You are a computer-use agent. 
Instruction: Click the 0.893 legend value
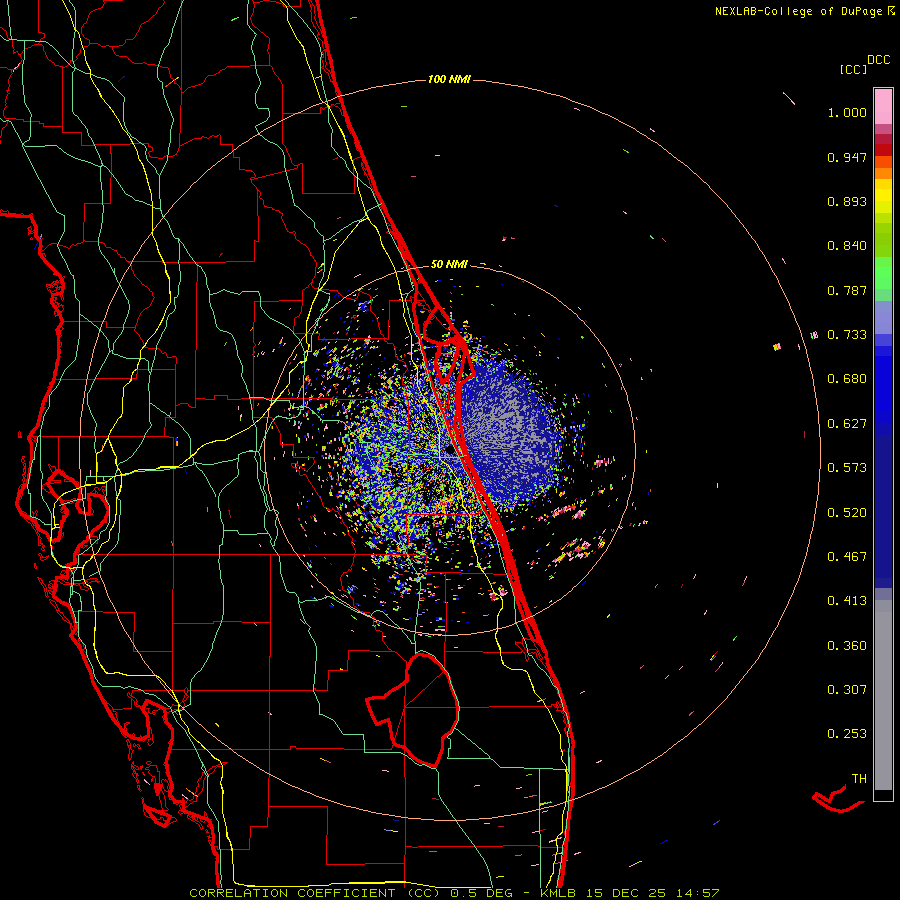(x=847, y=201)
